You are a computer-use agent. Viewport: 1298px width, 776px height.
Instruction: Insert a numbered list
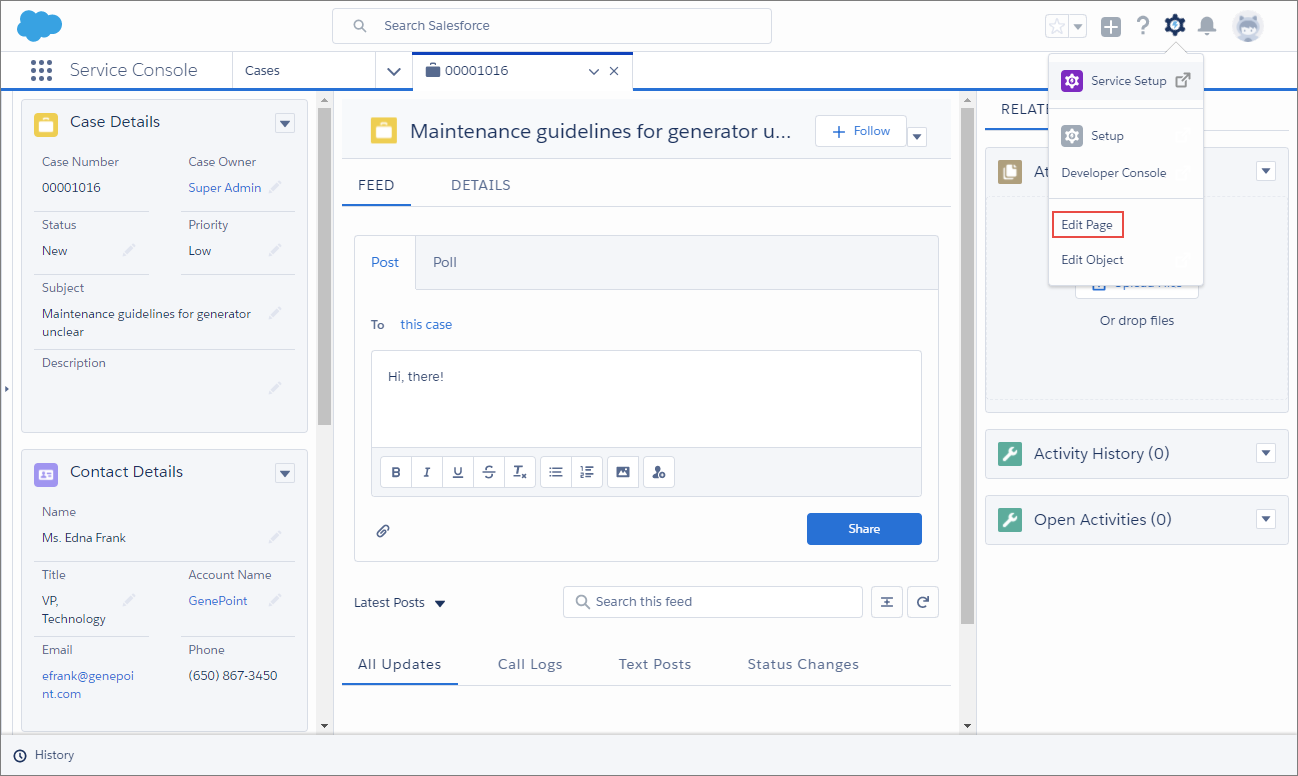pyautogui.click(x=587, y=472)
